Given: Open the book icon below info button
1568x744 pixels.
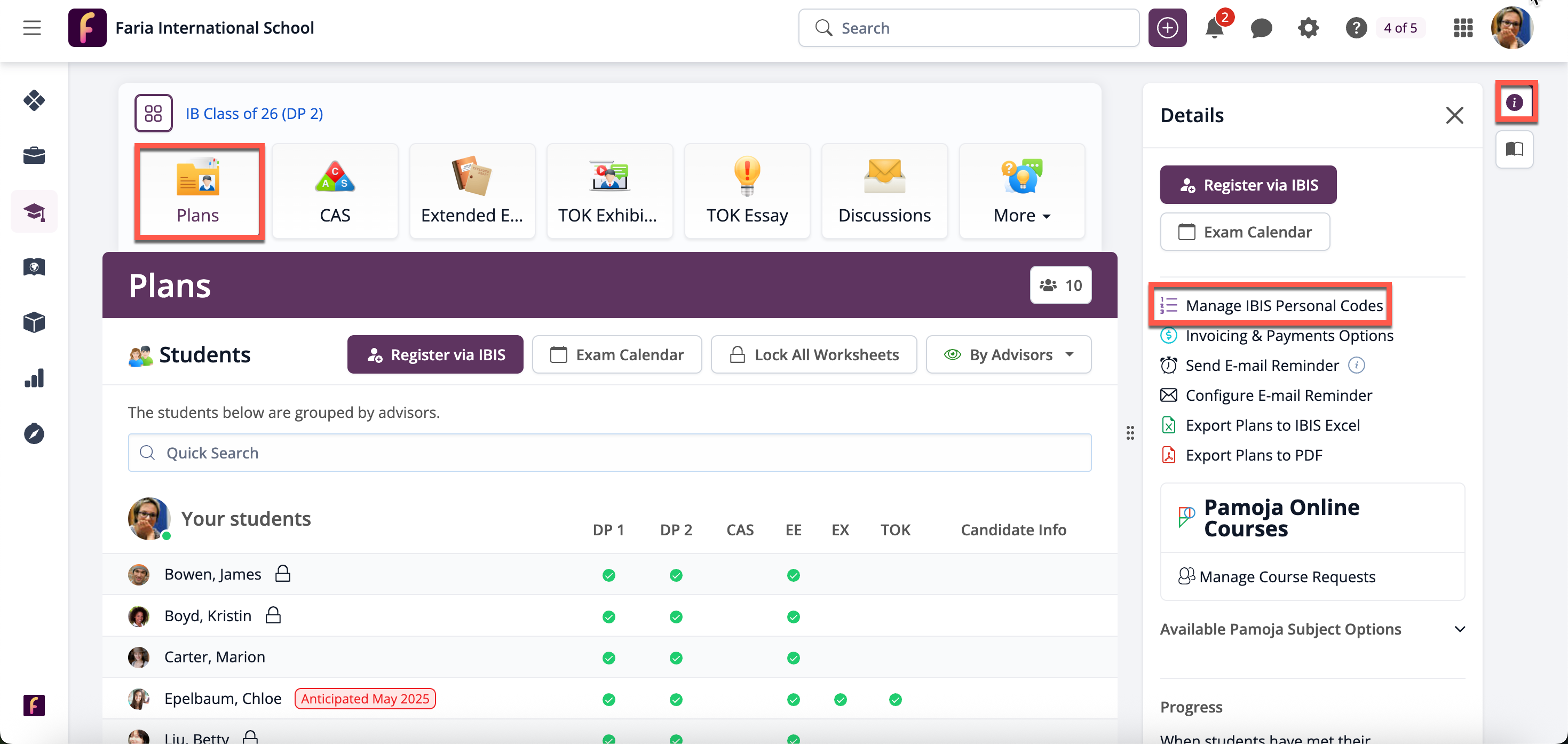Looking at the screenshot, I should [x=1514, y=149].
